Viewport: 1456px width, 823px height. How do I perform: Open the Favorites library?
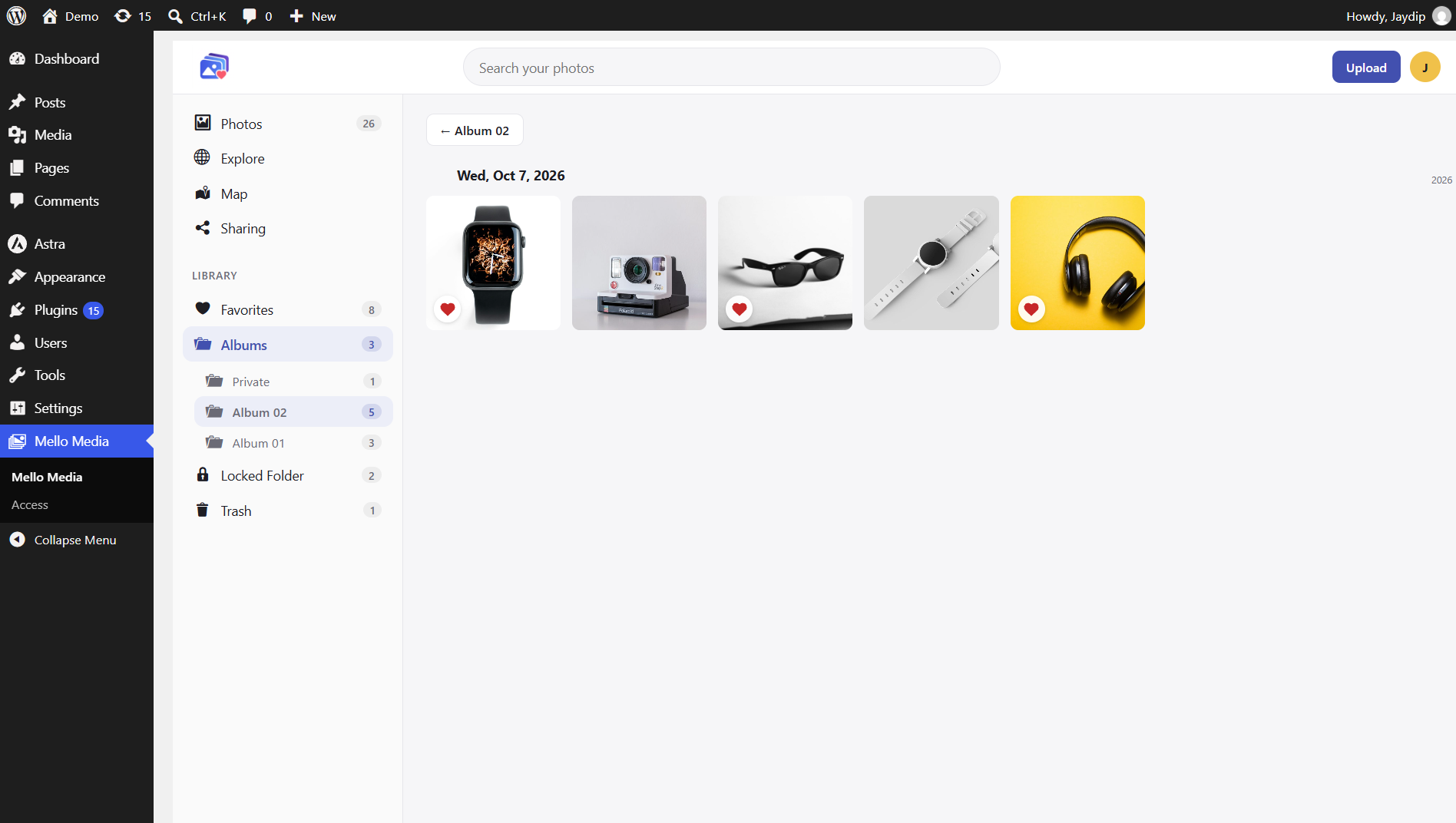click(x=288, y=309)
